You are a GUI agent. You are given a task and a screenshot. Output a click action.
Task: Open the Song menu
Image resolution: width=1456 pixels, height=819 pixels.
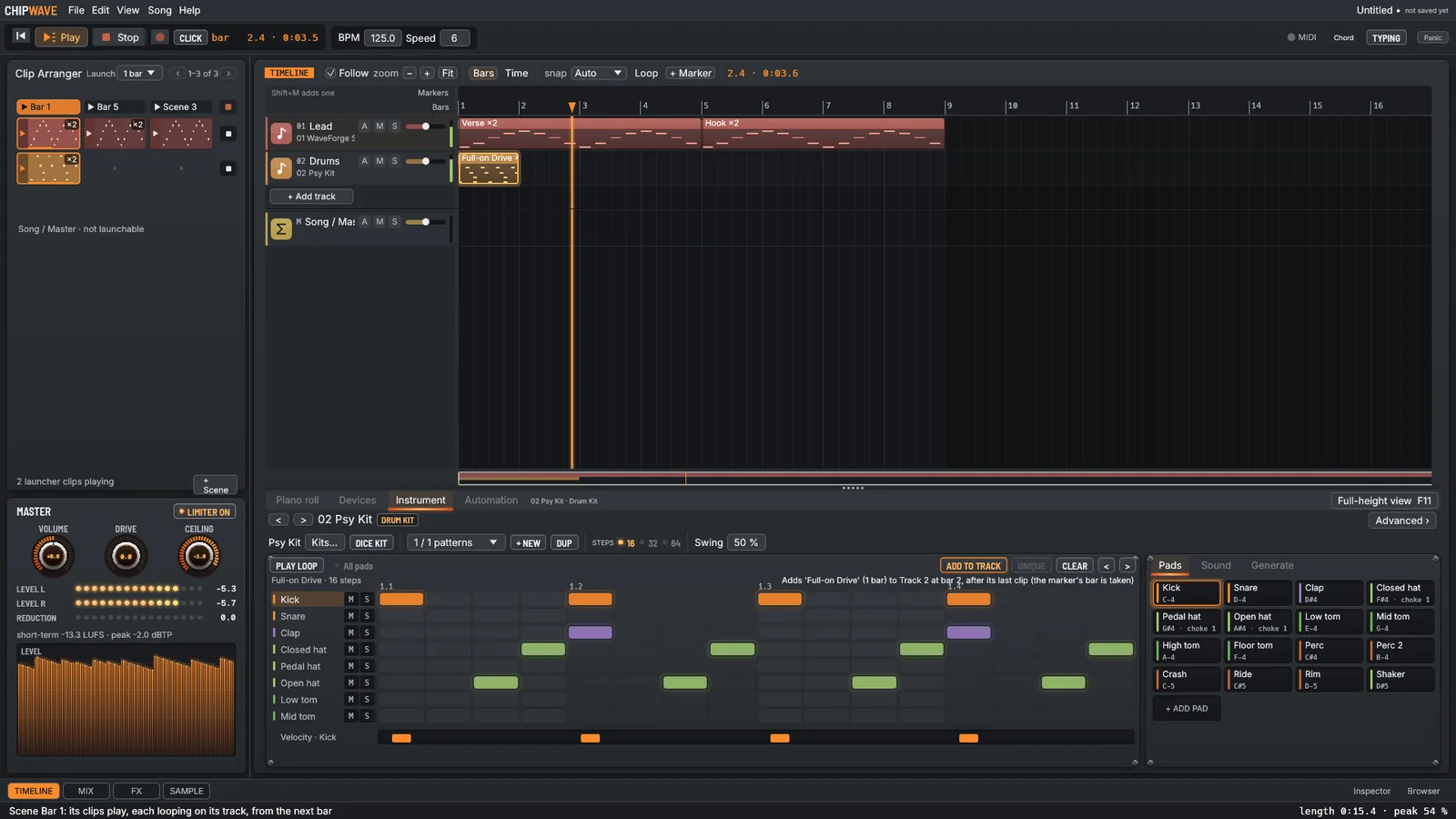[159, 10]
